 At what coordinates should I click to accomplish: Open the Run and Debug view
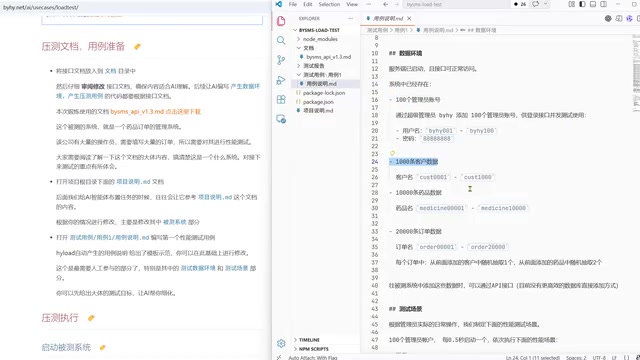(x=281, y=80)
